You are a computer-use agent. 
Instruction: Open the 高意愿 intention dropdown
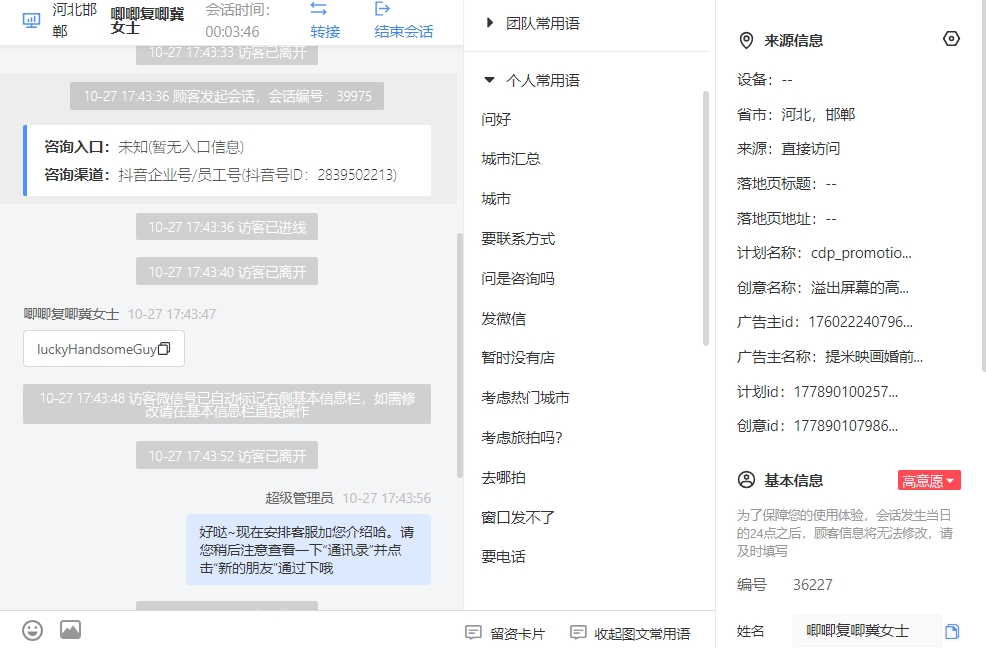point(929,481)
